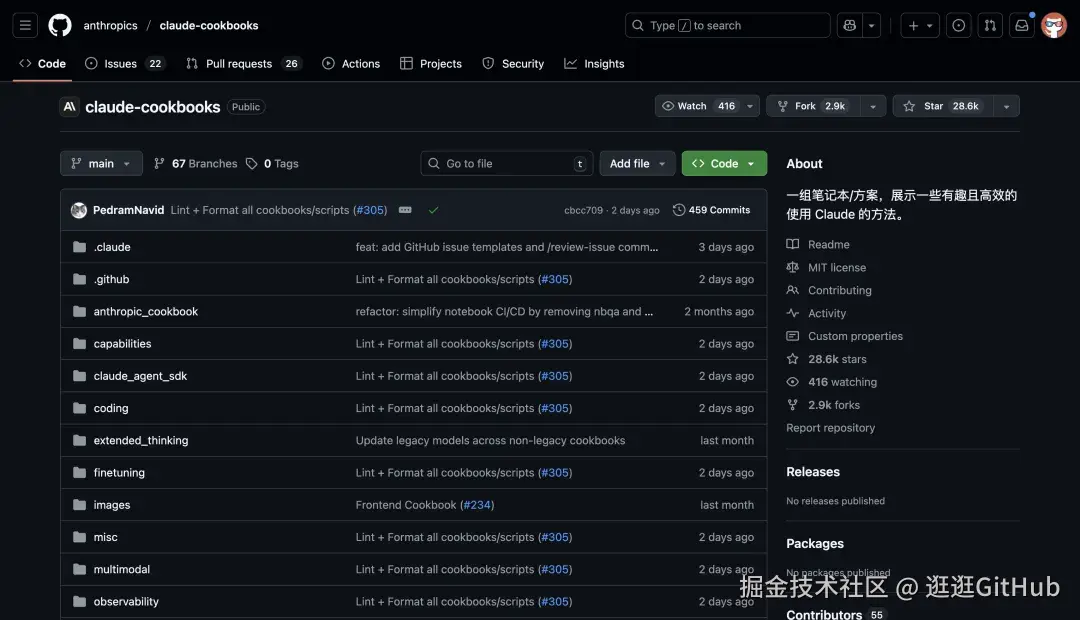Select the Code tab

43,63
